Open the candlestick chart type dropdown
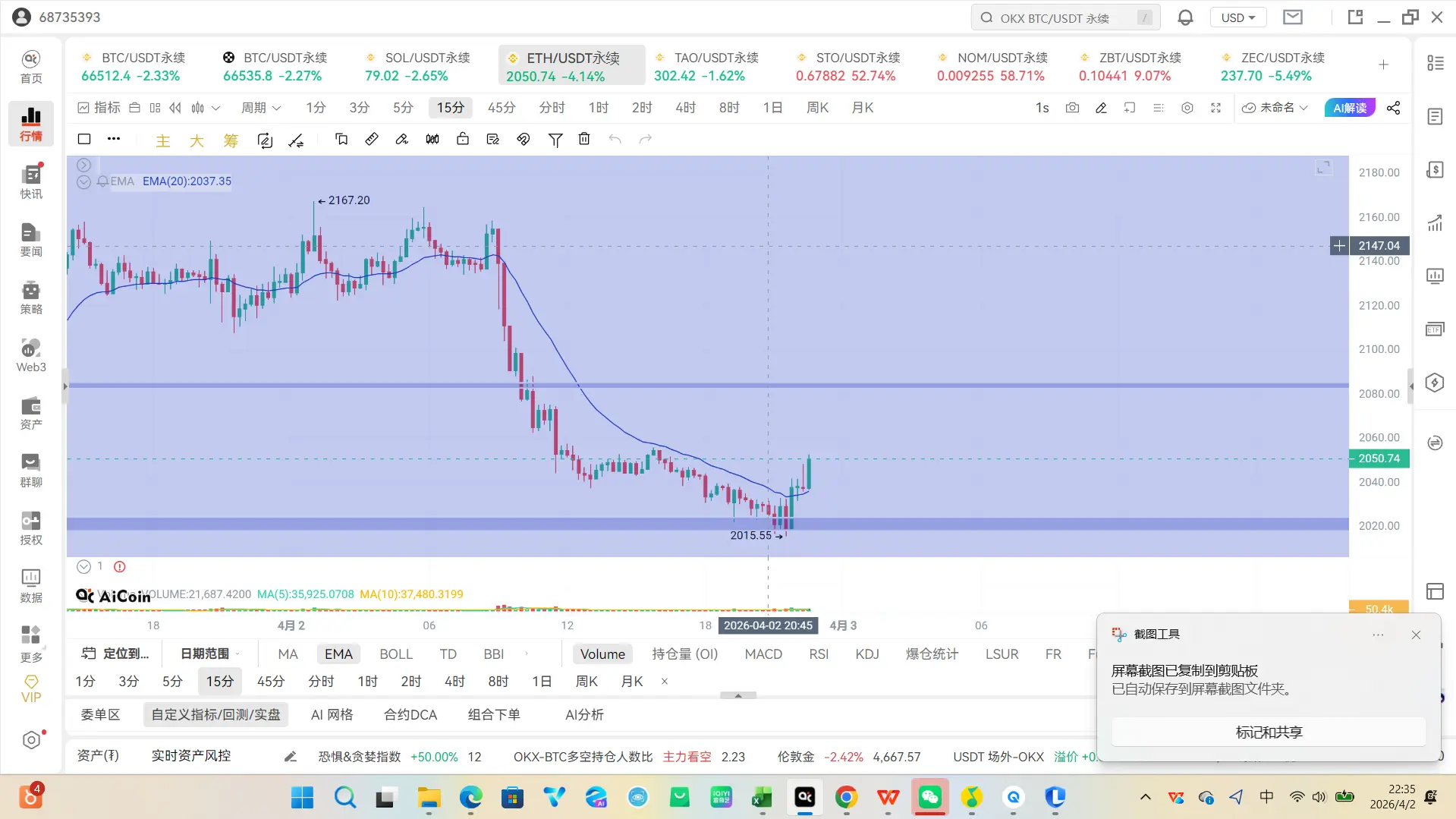Screen dimensions: 1456x819 [206, 108]
